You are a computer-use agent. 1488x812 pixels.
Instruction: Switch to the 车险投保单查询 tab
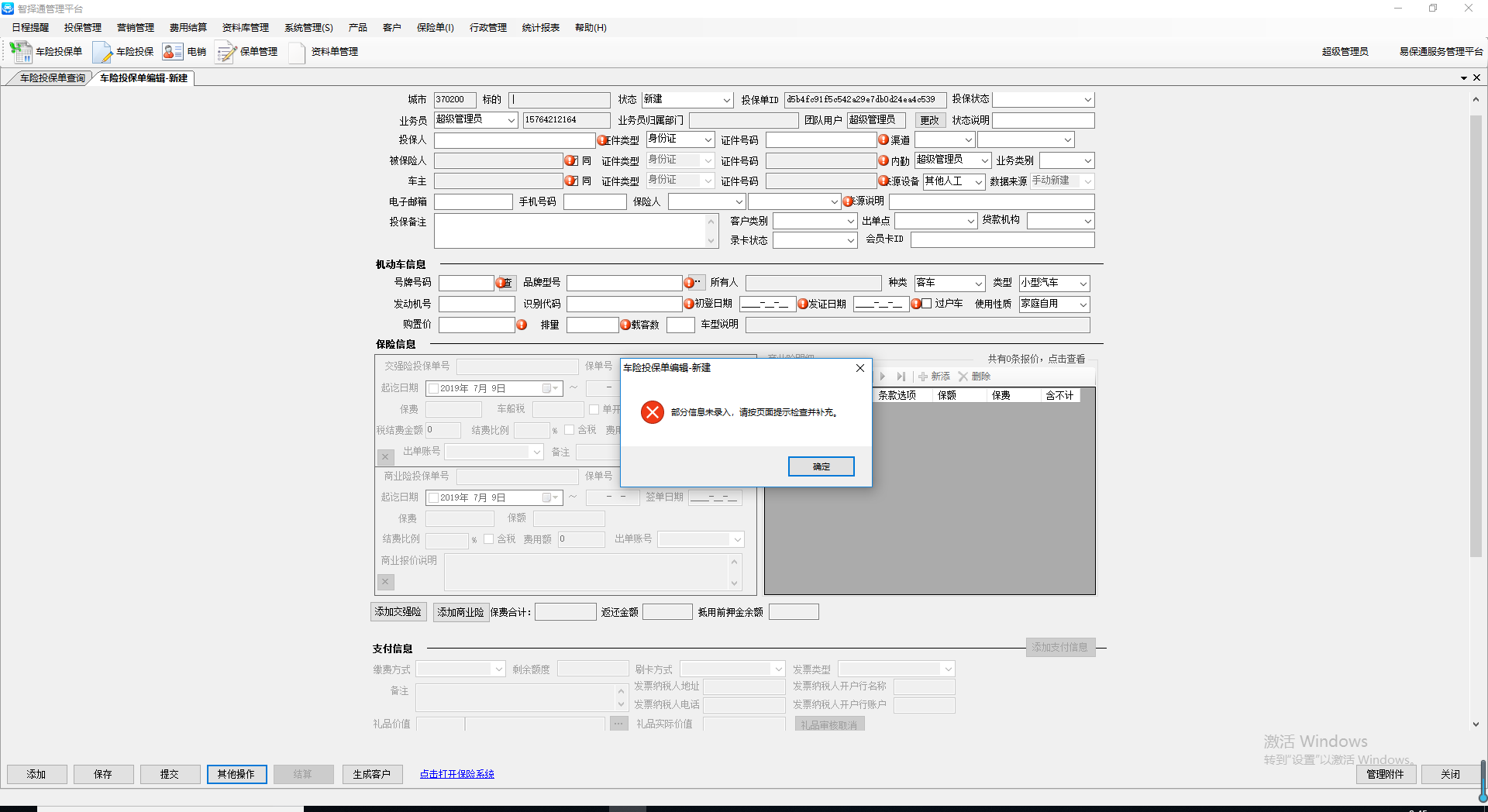pos(51,78)
